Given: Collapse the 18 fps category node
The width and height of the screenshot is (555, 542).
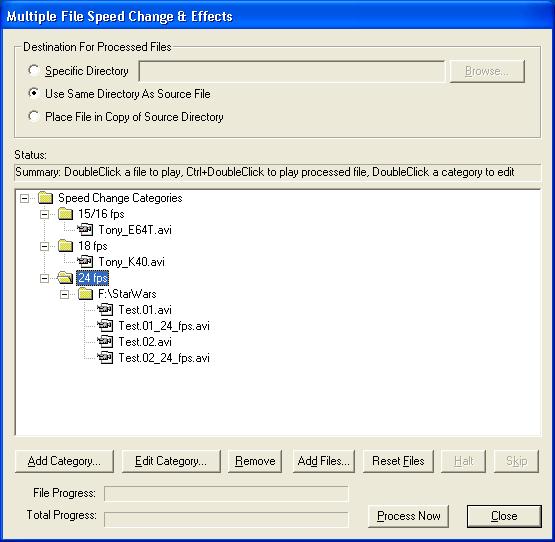Looking at the screenshot, I should coord(44,246).
